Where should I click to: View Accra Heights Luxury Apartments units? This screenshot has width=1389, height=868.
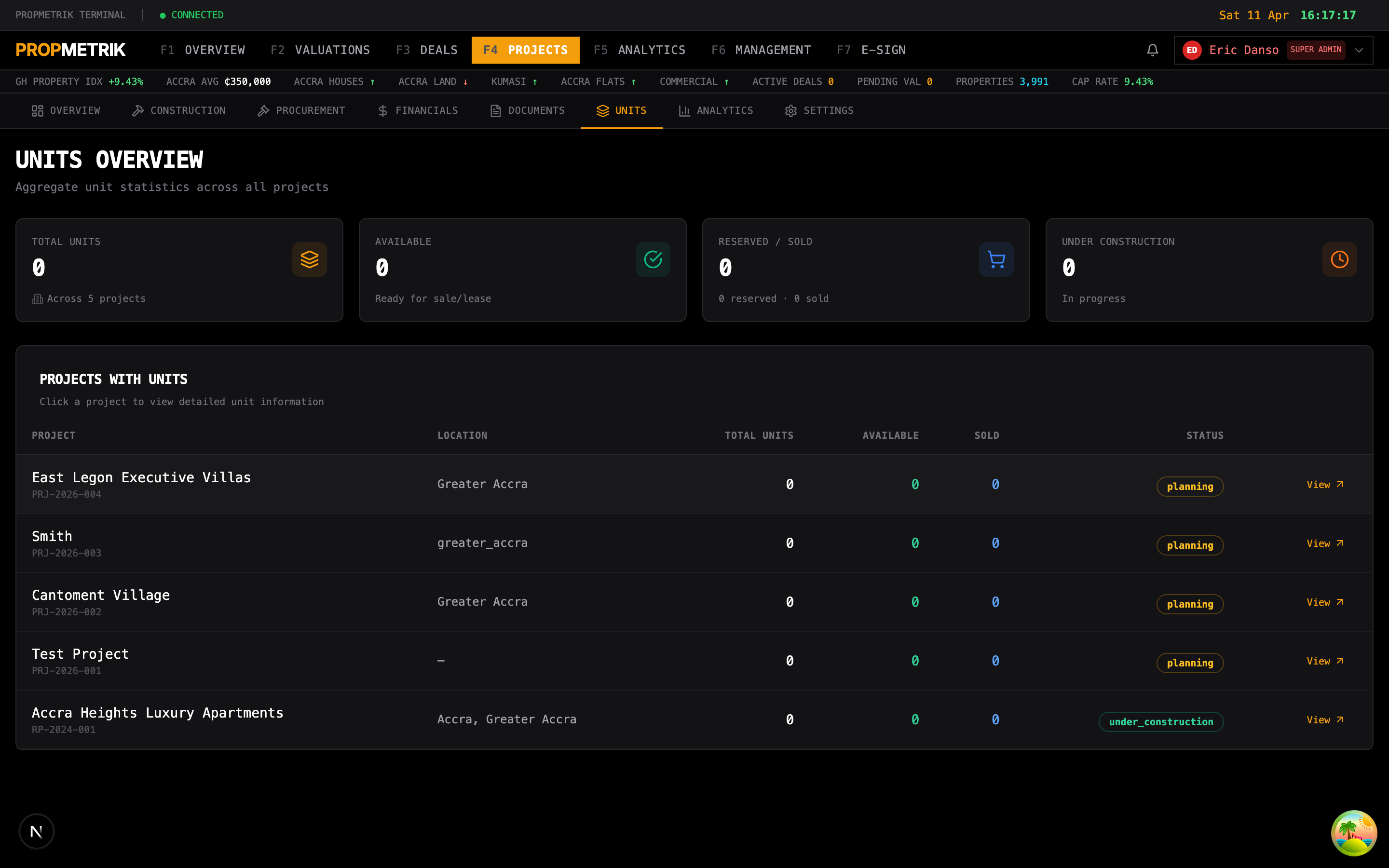(x=1325, y=720)
